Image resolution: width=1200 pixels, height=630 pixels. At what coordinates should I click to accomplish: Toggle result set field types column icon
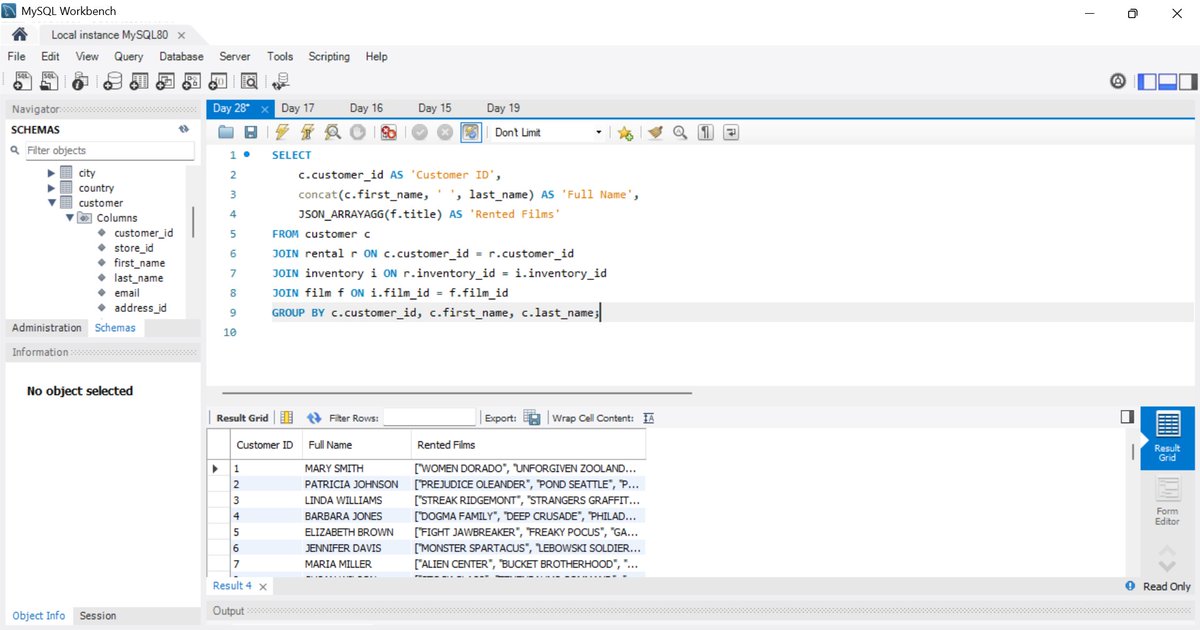pos(287,418)
